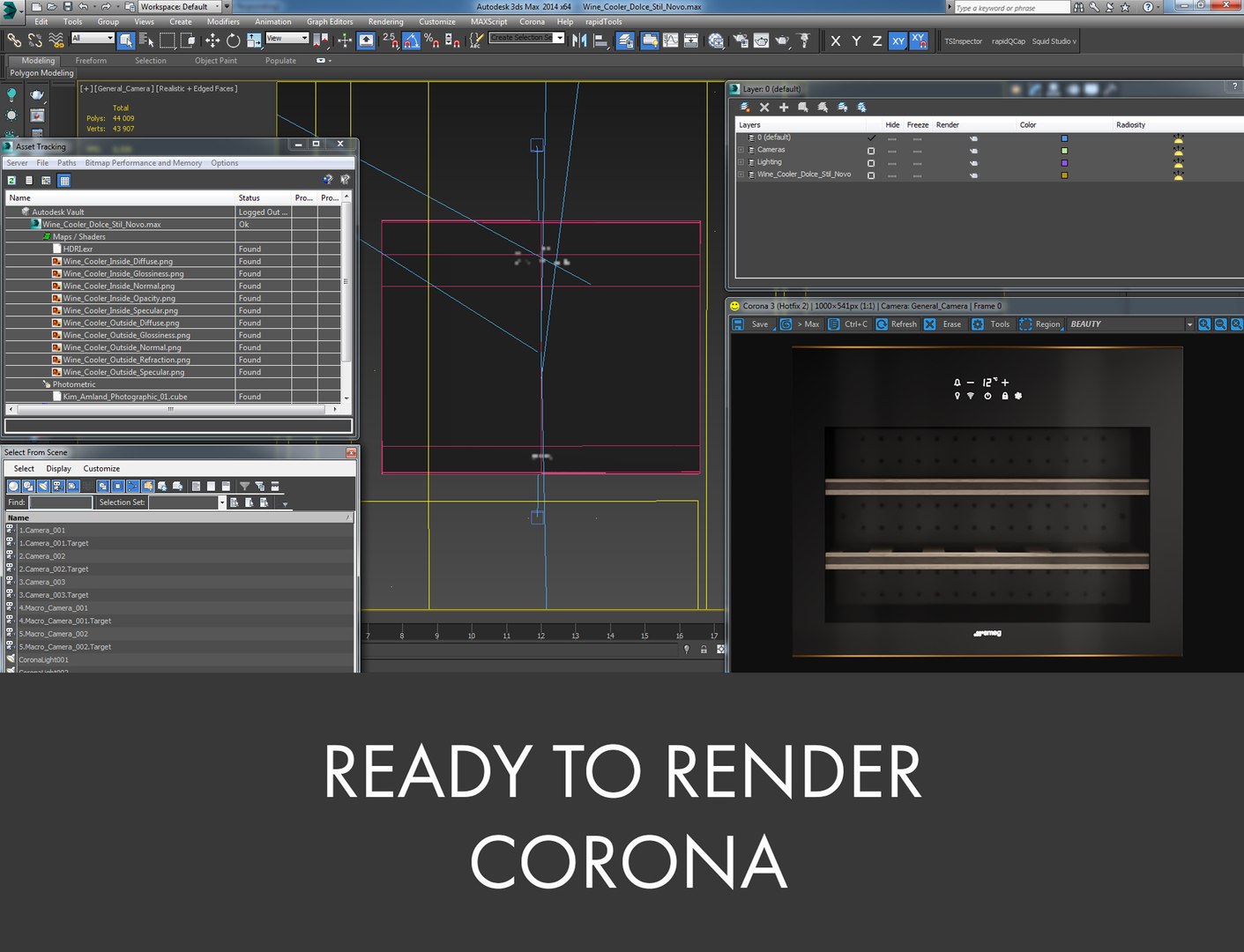The image size is (1244, 952).
Task: Open the Corona menu
Action: pos(532,22)
